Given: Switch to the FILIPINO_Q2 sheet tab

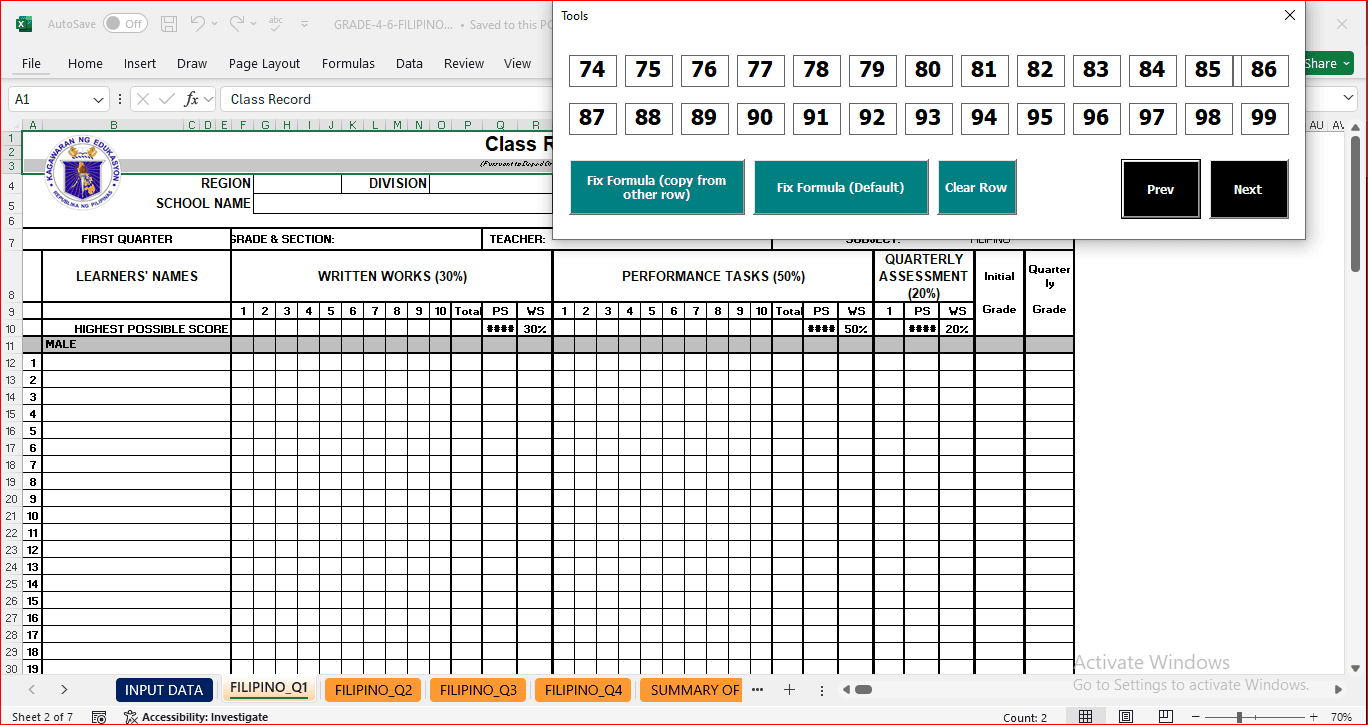Looking at the screenshot, I should pos(373,690).
